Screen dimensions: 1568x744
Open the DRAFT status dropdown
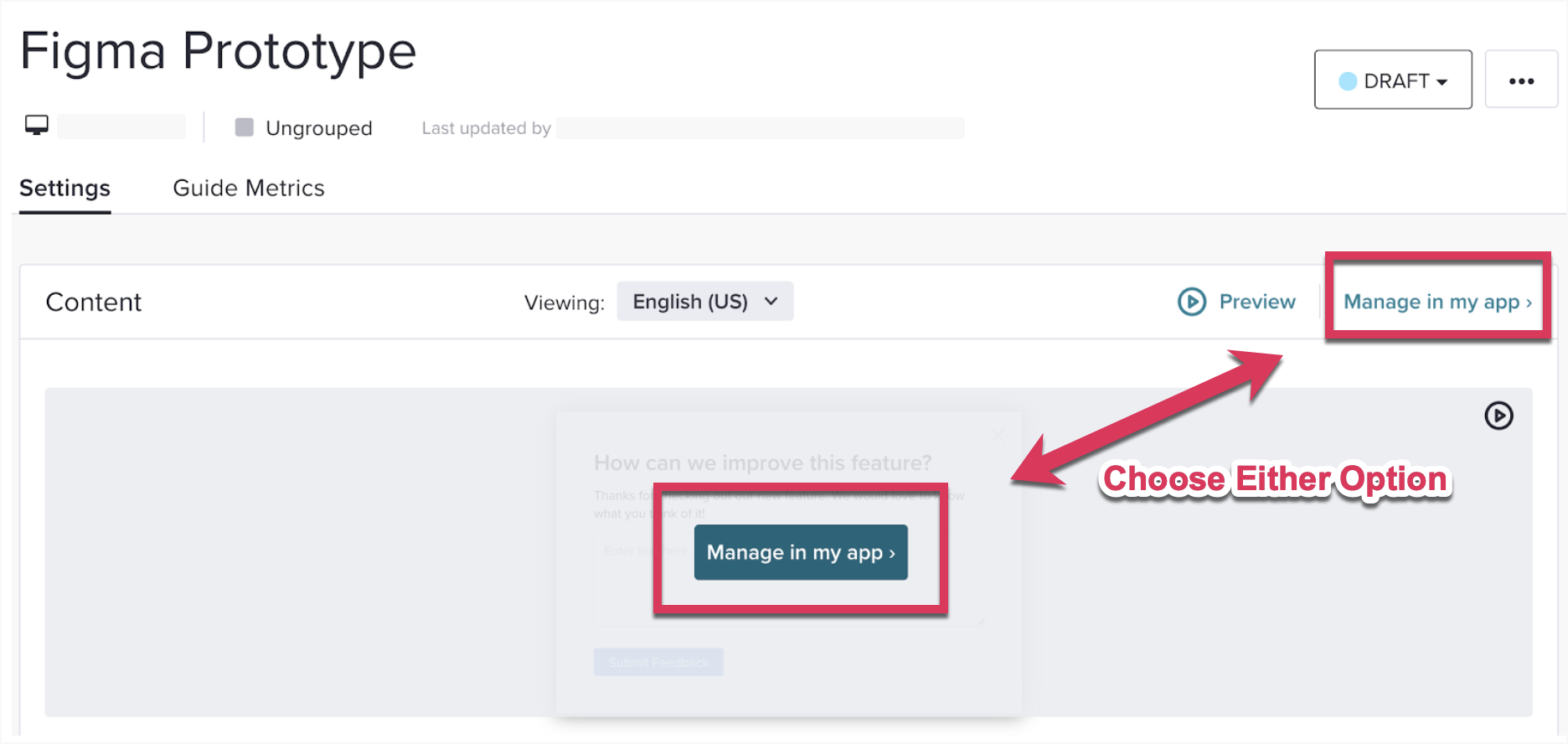[x=1393, y=80]
